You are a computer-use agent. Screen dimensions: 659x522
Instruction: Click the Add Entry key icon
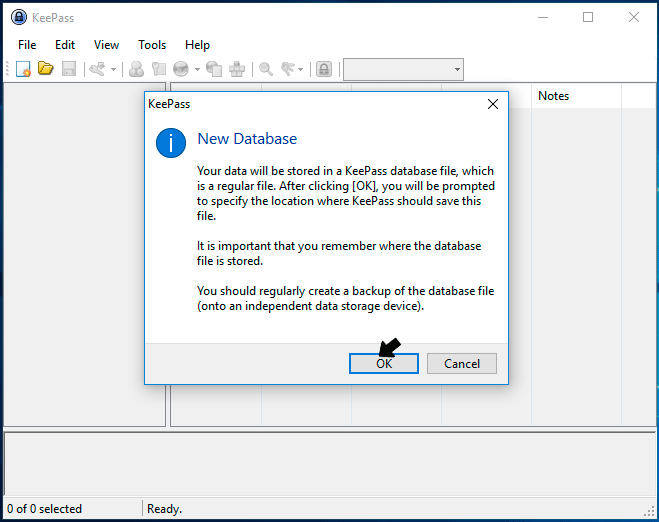pos(98,69)
